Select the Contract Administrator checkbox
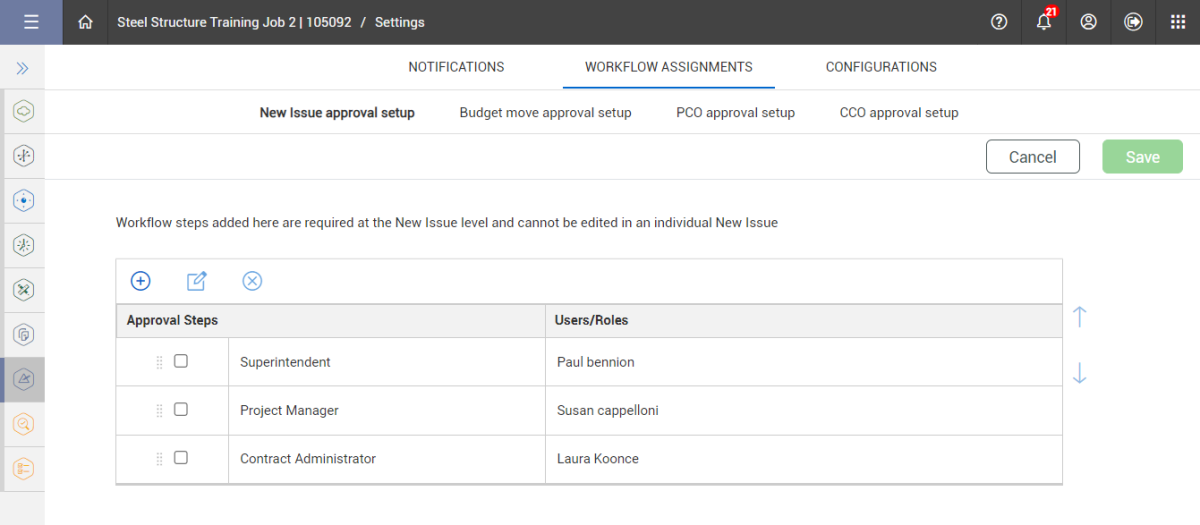This screenshot has width=1200, height=525. point(181,457)
